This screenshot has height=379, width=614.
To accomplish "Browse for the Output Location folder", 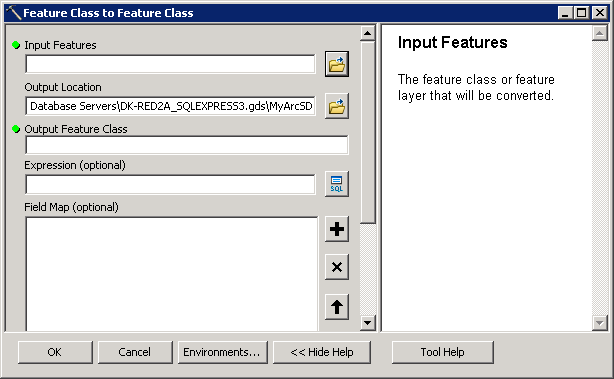I will [x=337, y=106].
